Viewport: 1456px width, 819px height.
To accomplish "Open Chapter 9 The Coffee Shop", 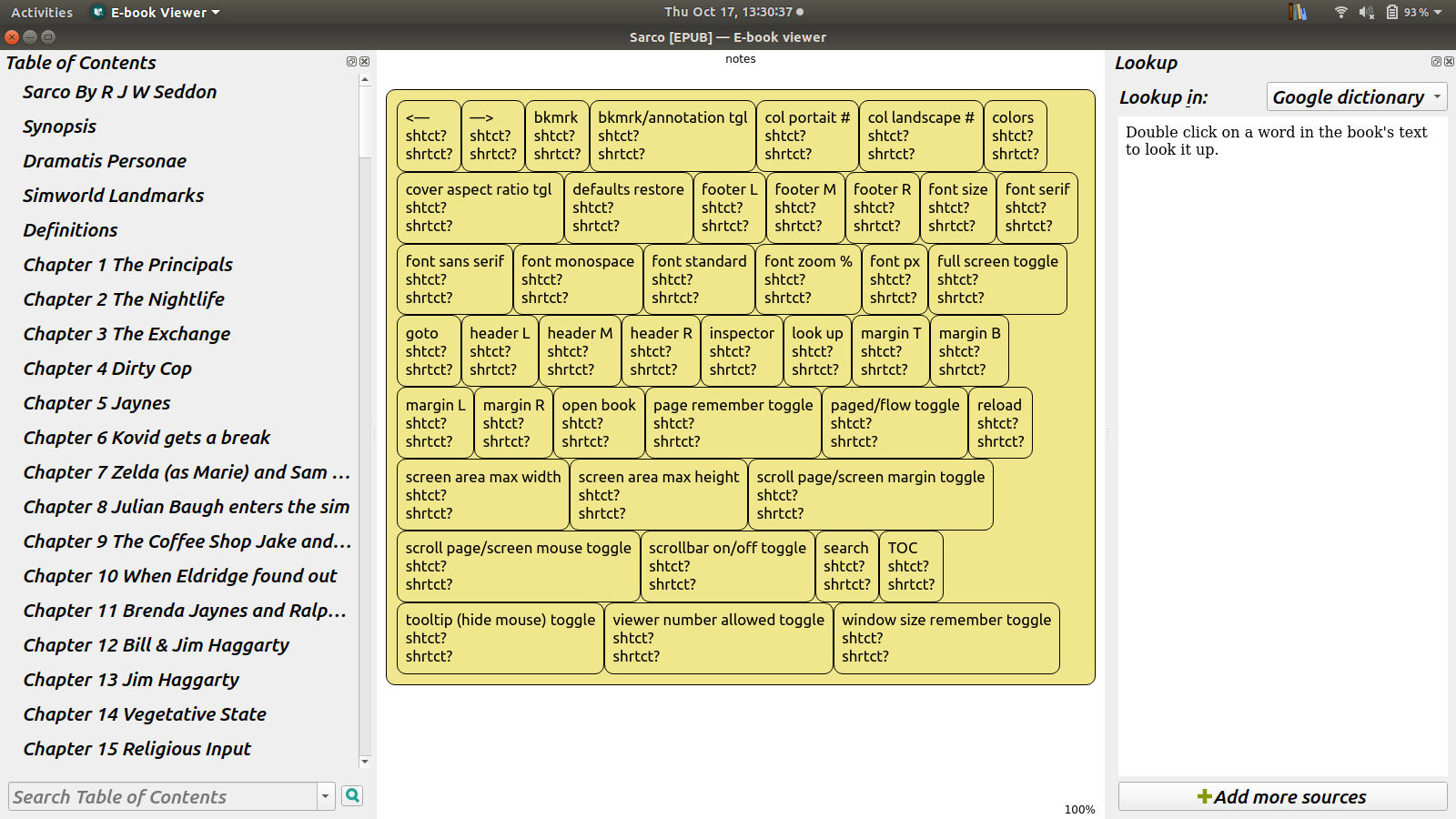I will (187, 541).
